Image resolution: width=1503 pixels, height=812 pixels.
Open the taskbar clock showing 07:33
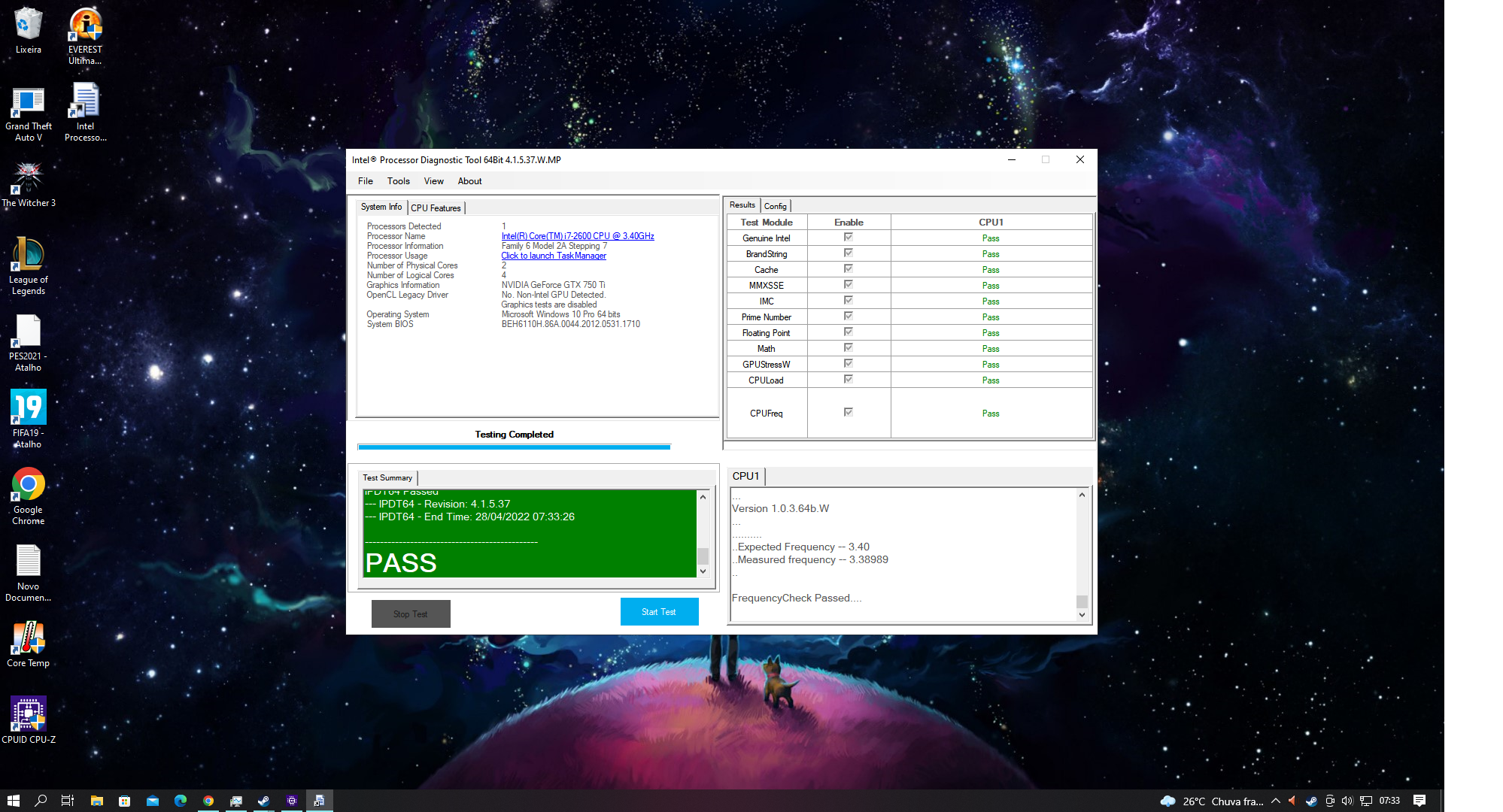pos(1389,801)
